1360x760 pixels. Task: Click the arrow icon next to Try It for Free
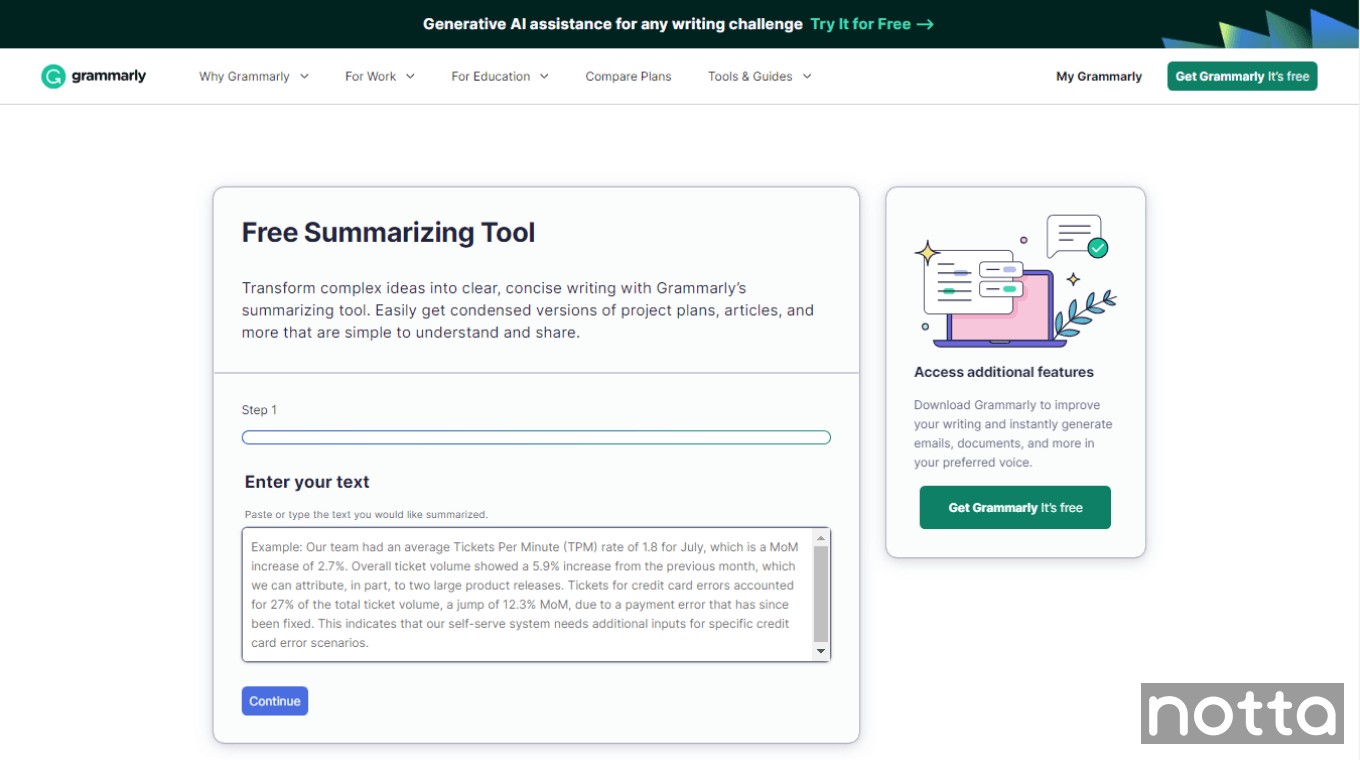point(925,24)
